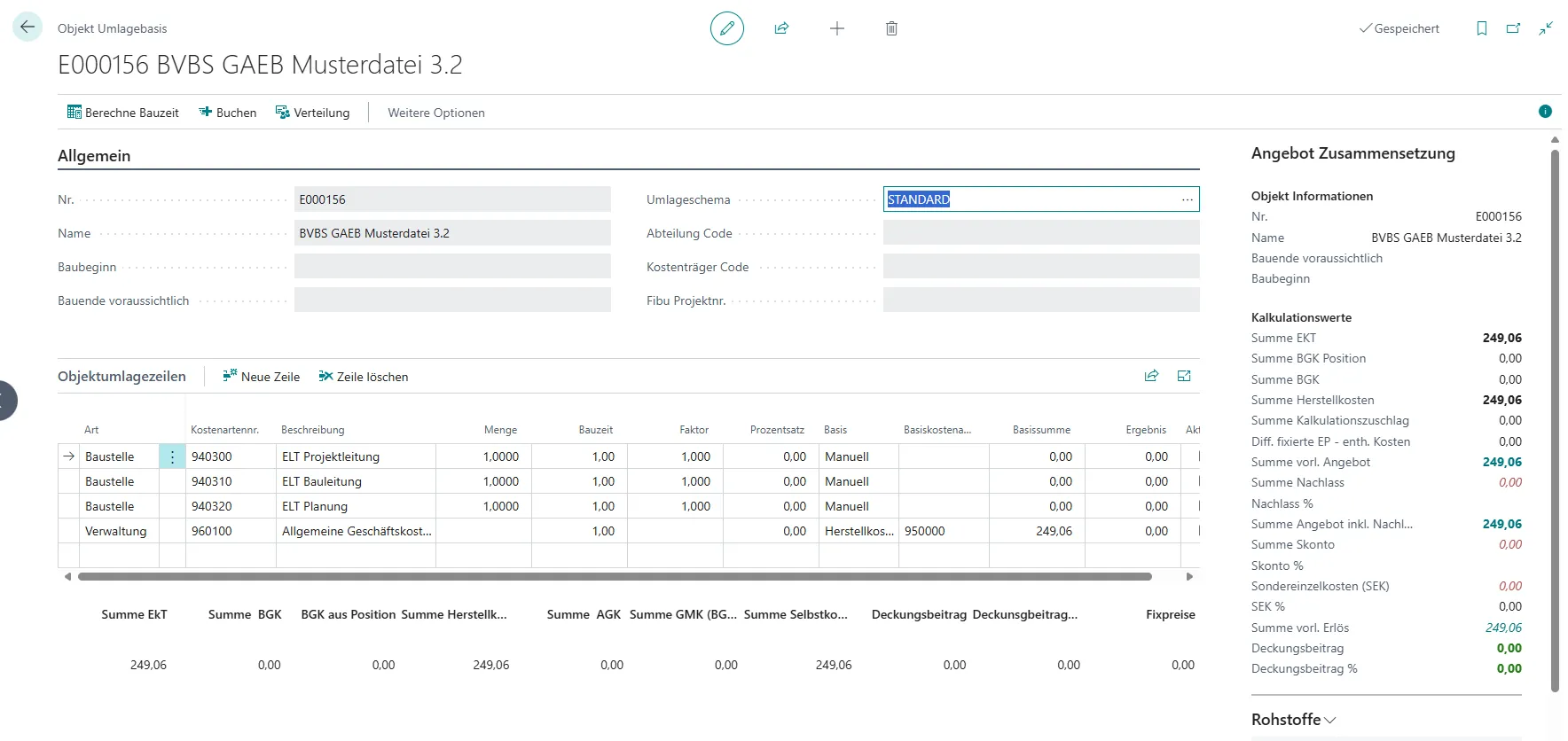Viewport: 1568px width, 741px height.
Task: Click the pencil edit icon
Action: [x=726, y=28]
